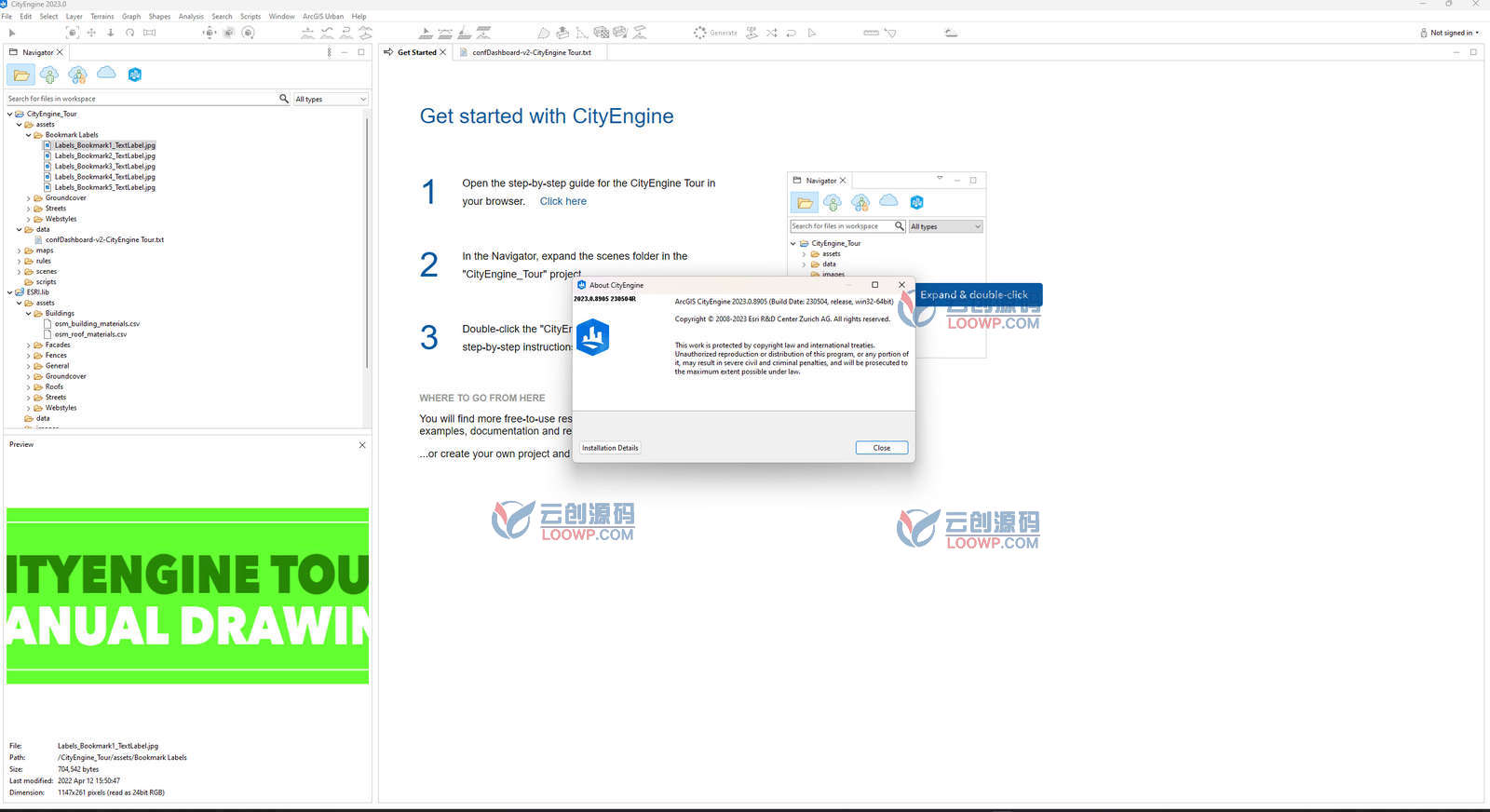Image resolution: width=1490 pixels, height=812 pixels.
Task: Click the blue hexagon icon in Navigator
Action: 135,74
